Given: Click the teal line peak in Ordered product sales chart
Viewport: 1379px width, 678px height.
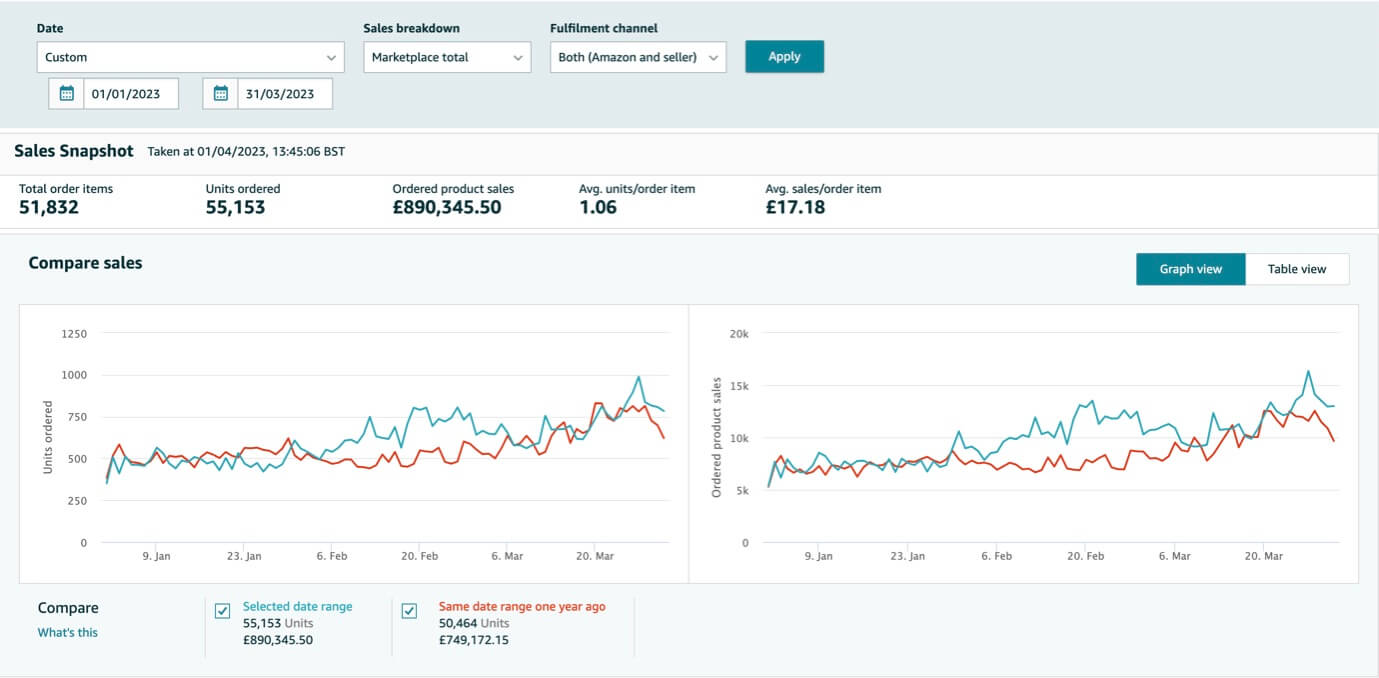Looking at the screenshot, I should pyautogui.click(x=1307, y=371).
